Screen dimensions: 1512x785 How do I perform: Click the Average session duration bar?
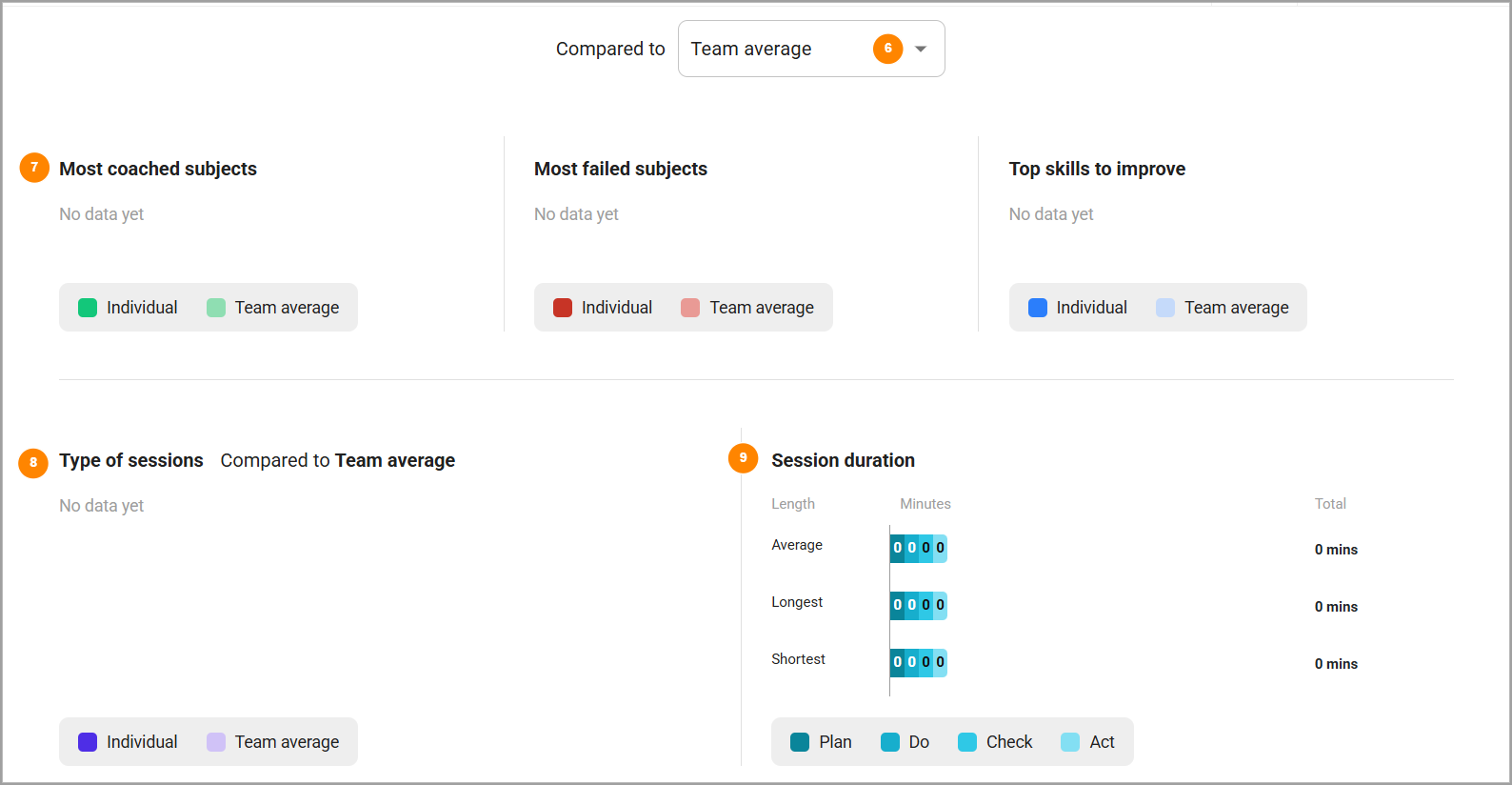point(919,549)
